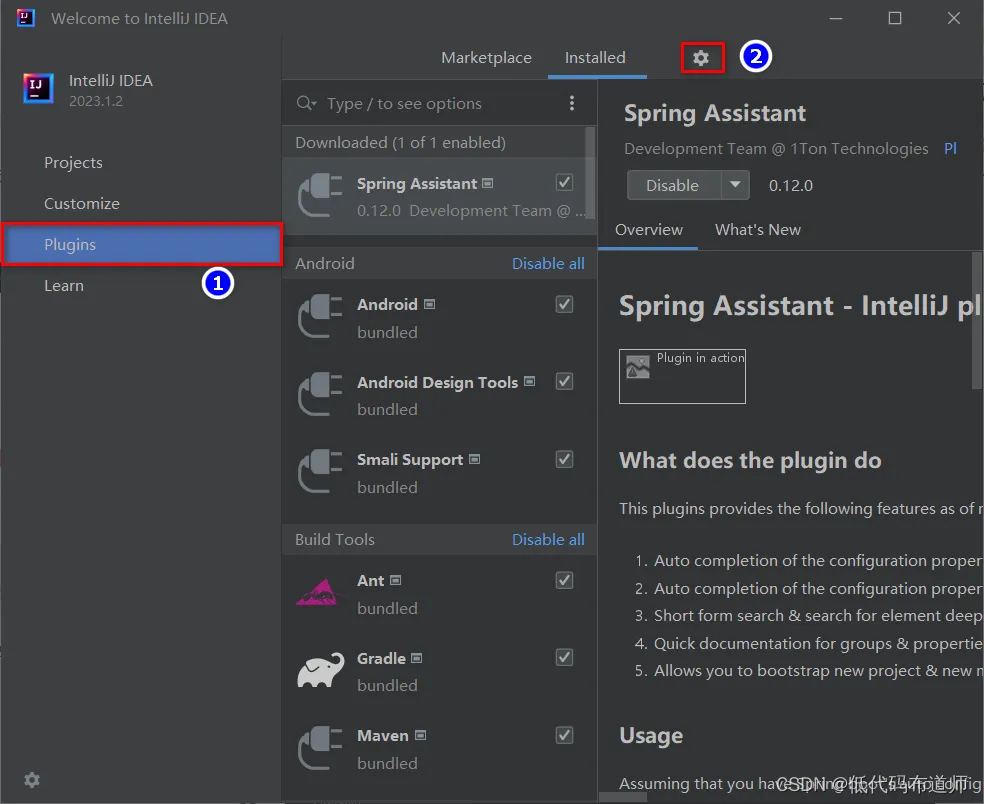This screenshot has height=804, width=984.
Task: Select the What's New tab
Action: click(757, 230)
